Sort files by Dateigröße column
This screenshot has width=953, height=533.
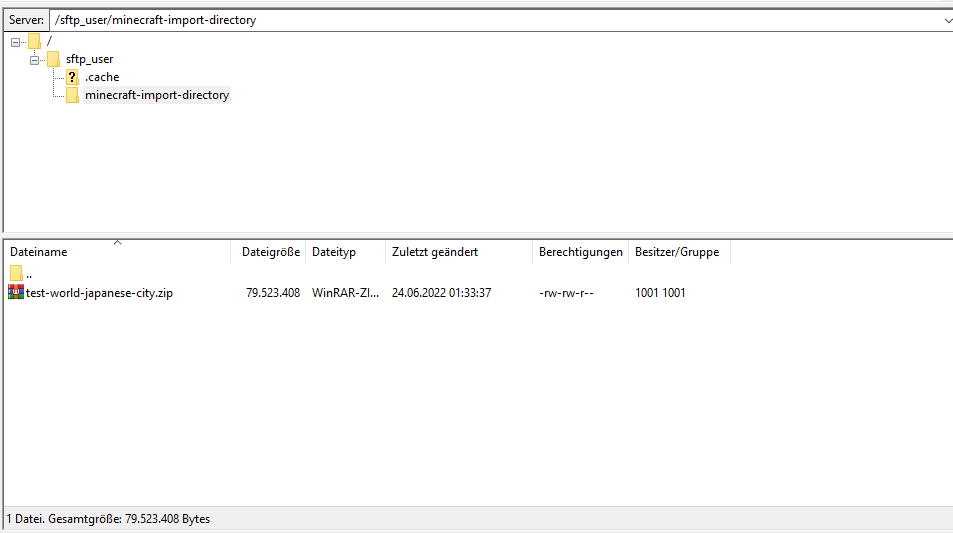[x=270, y=252]
